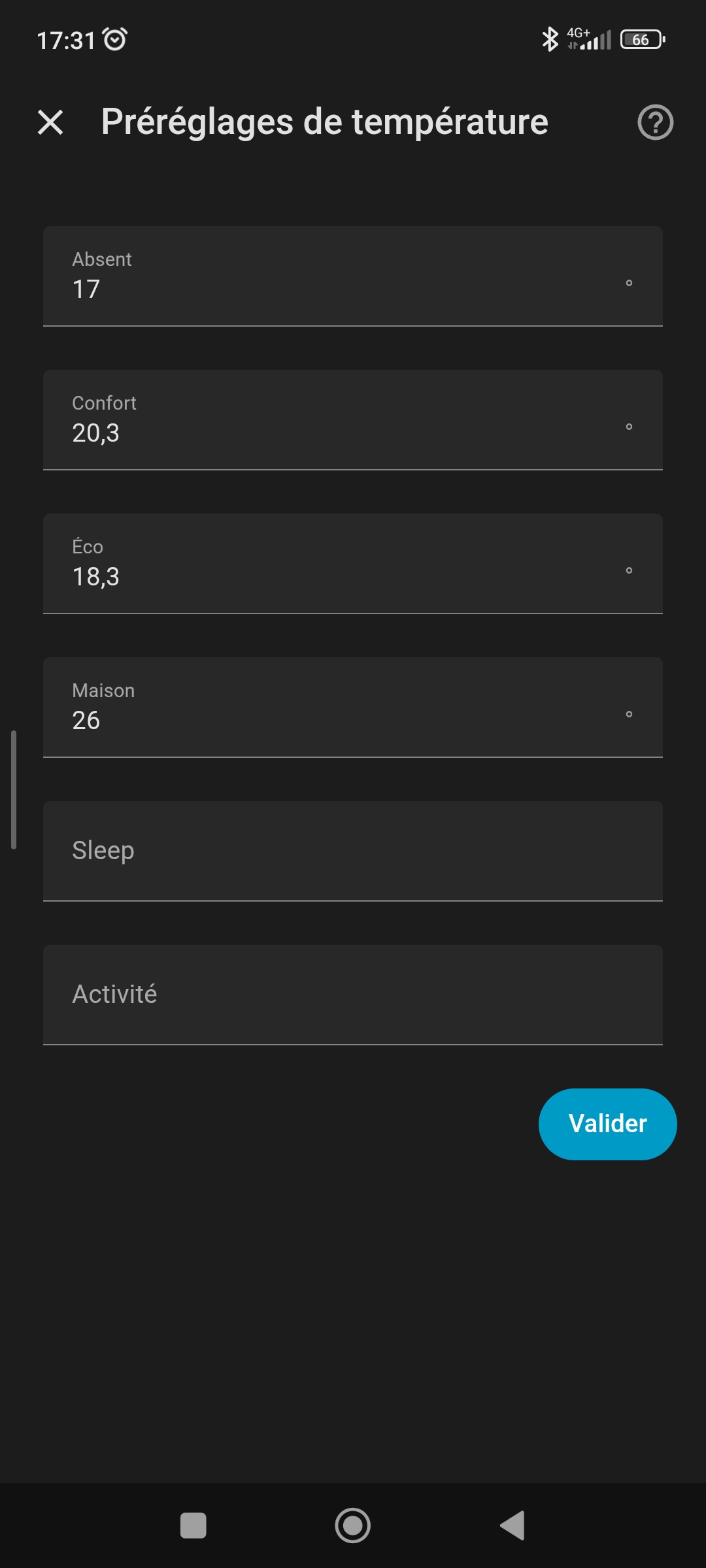Tap the Bluetooth status icon
Image resolution: width=706 pixels, height=1568 pixels.
[x=550, y=39]
